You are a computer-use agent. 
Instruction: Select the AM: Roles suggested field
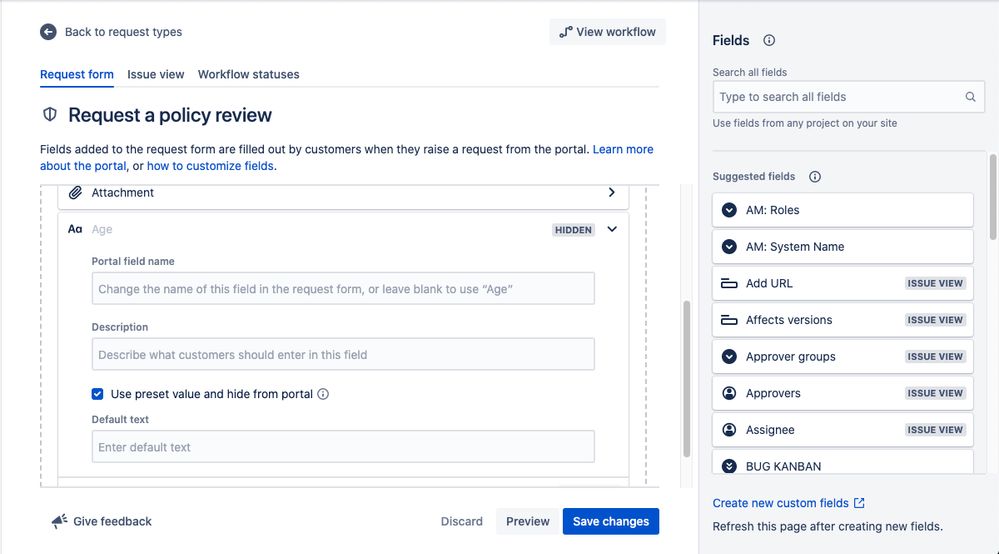[843, 210]
